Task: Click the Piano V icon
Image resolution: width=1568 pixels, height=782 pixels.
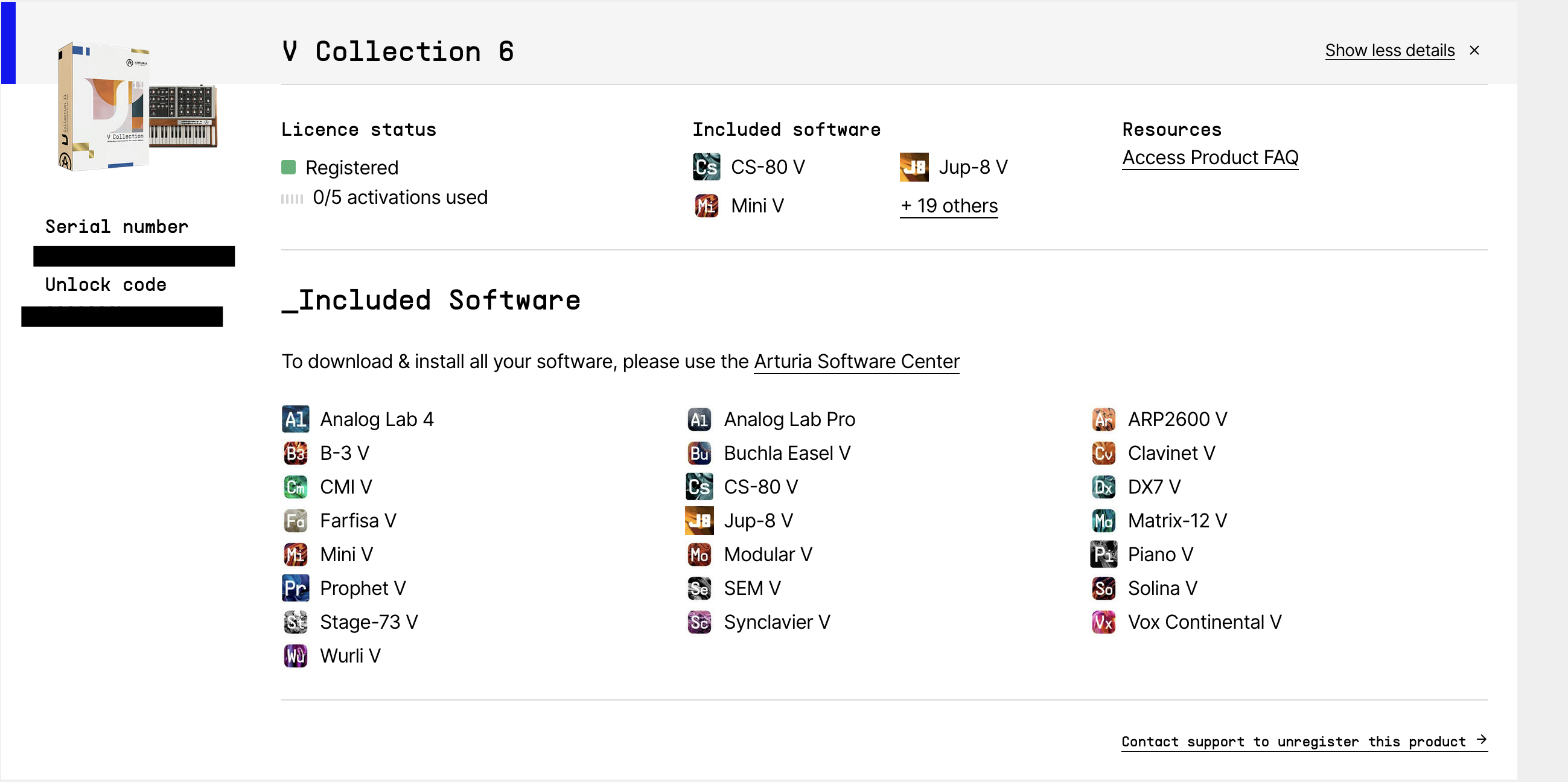Action: tap(1103, 555)
